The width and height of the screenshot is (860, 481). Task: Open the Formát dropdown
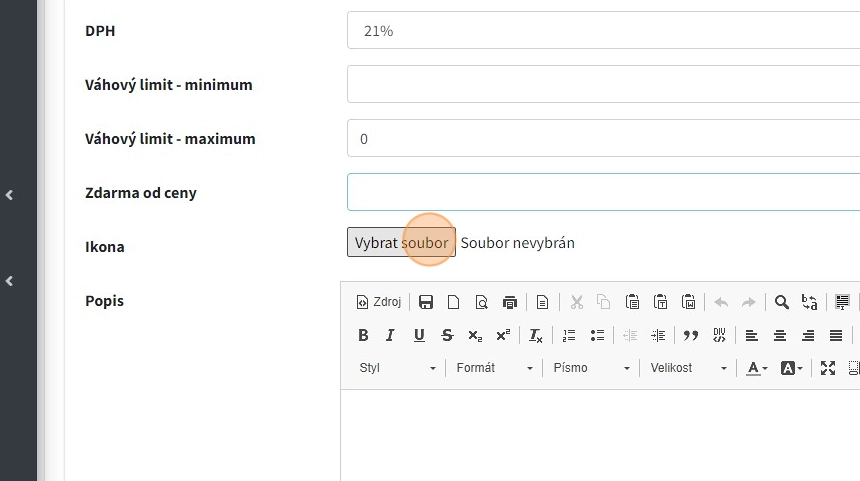(494, 368)
